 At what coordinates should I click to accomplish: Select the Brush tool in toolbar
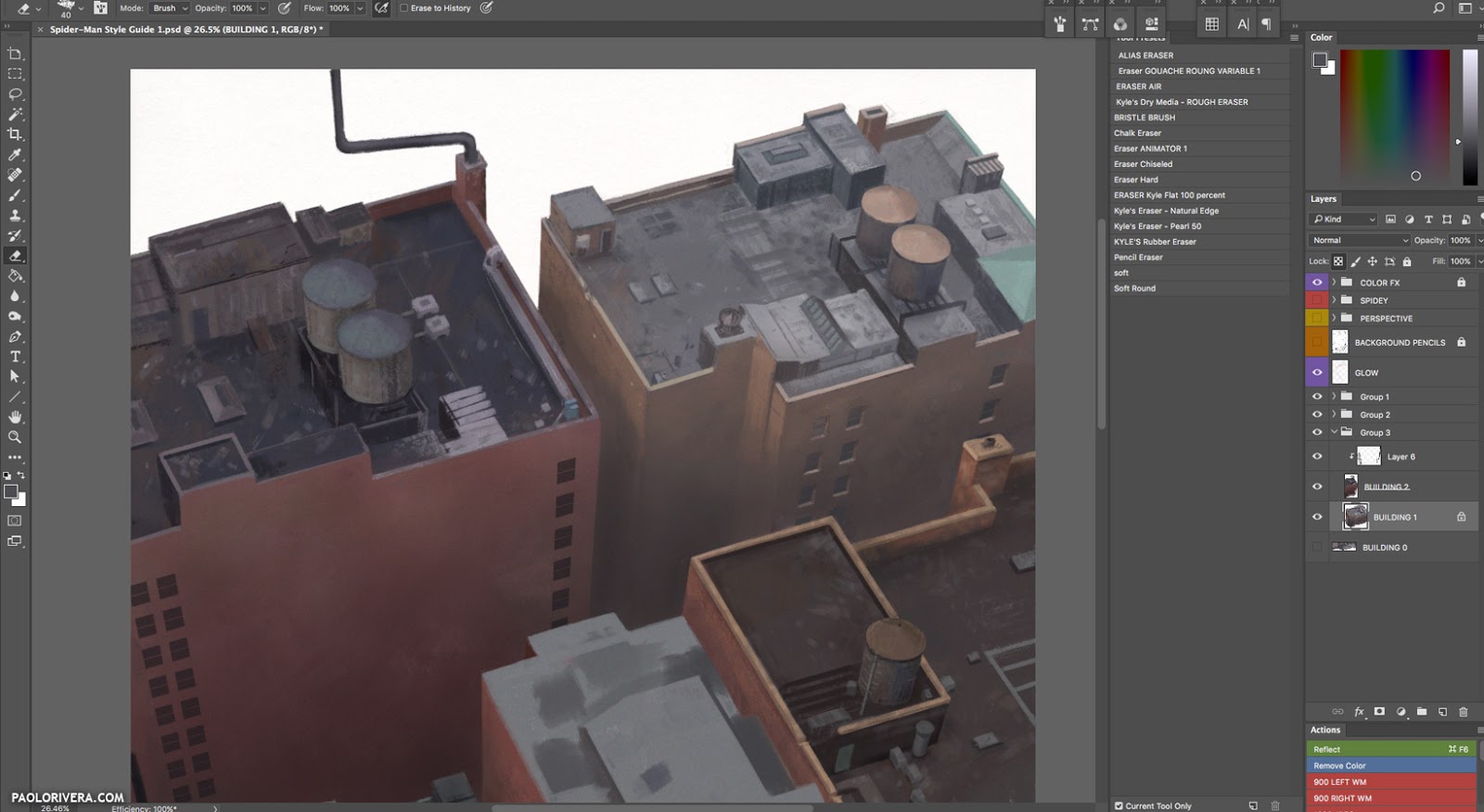click(x=15, y=196)
